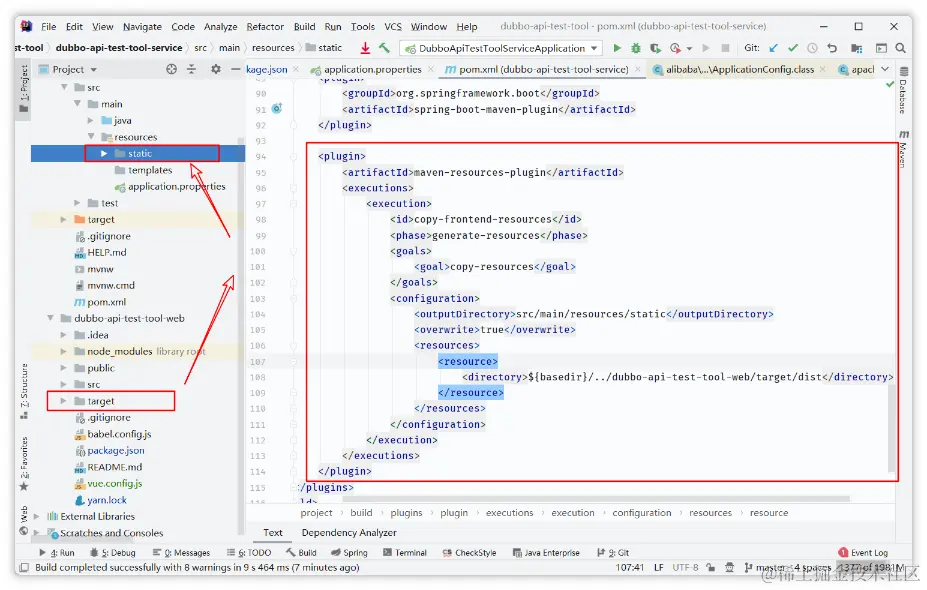This screenshot has height=590, width=927.
Task: Show hidden editor tabs chevron
Action: click(x=885, y=69)
